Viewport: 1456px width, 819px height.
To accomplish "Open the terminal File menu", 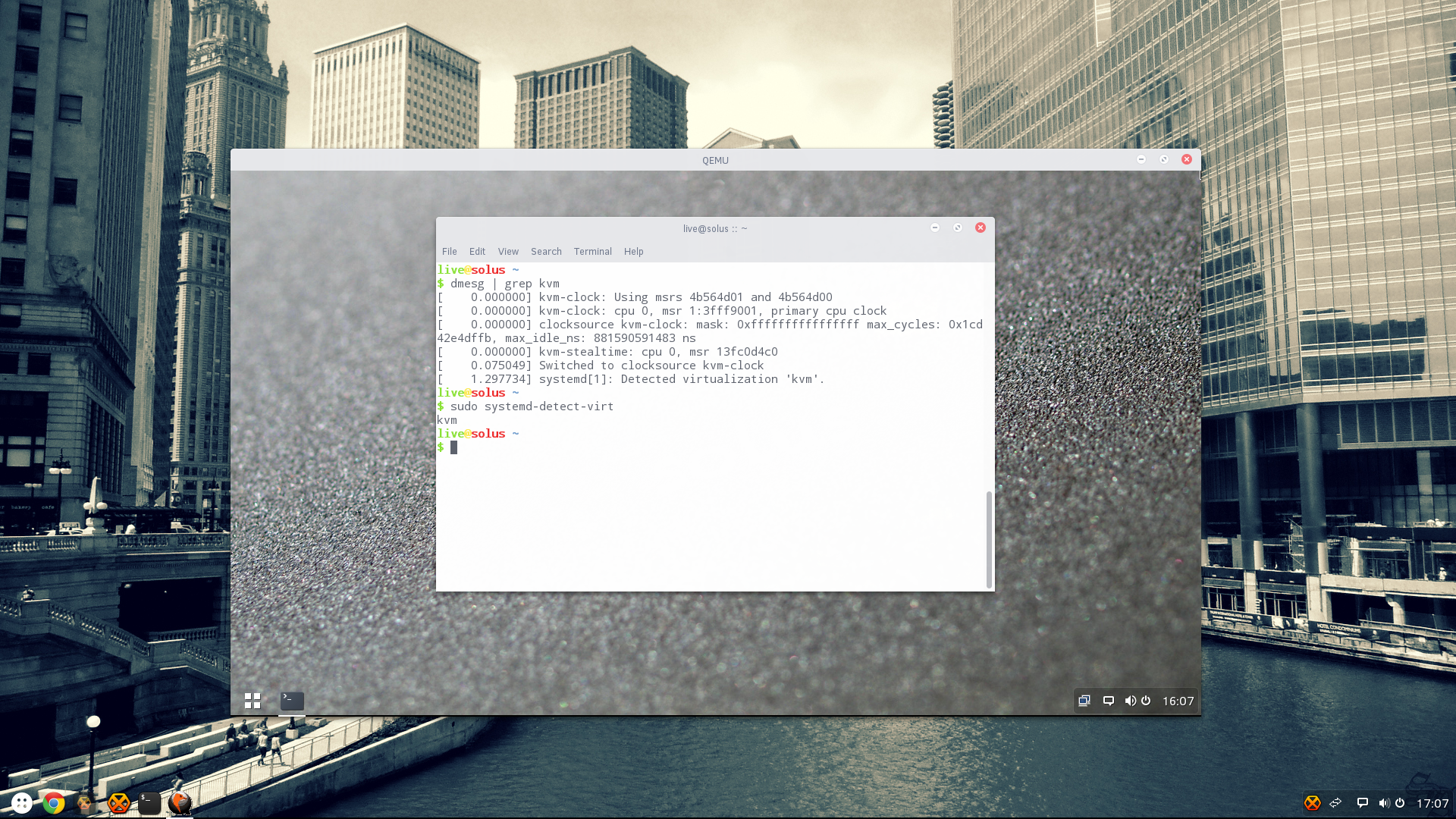I will click(x=450, y=252).
